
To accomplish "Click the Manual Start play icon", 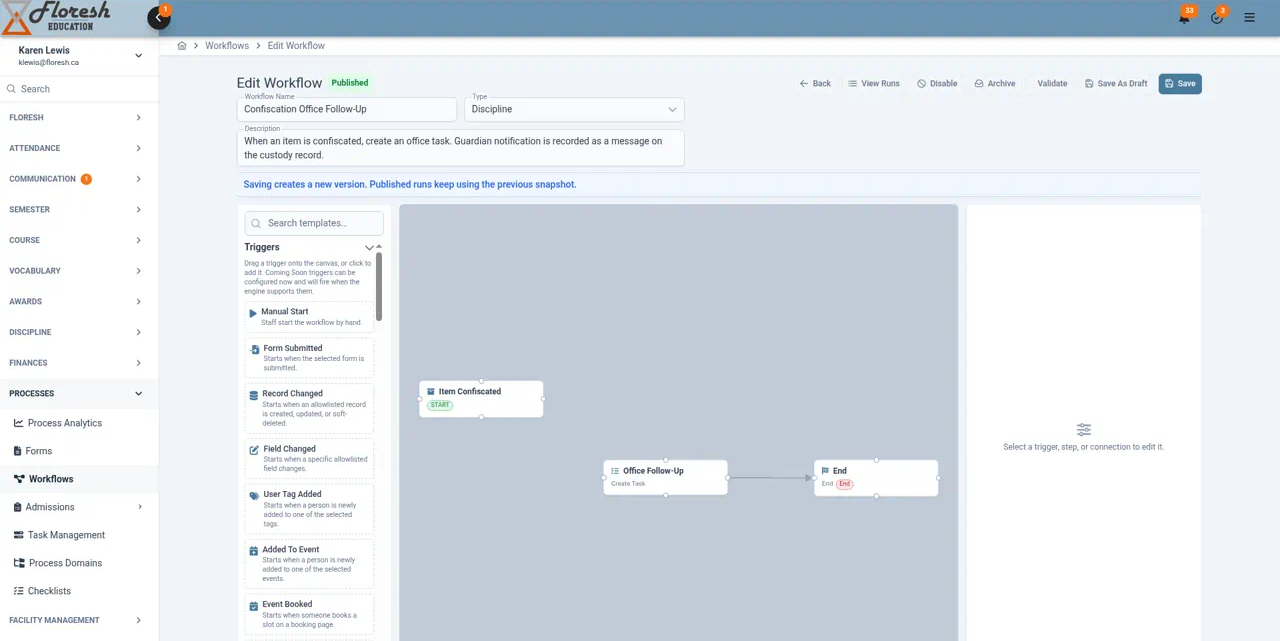I will [x=253, y=313].
